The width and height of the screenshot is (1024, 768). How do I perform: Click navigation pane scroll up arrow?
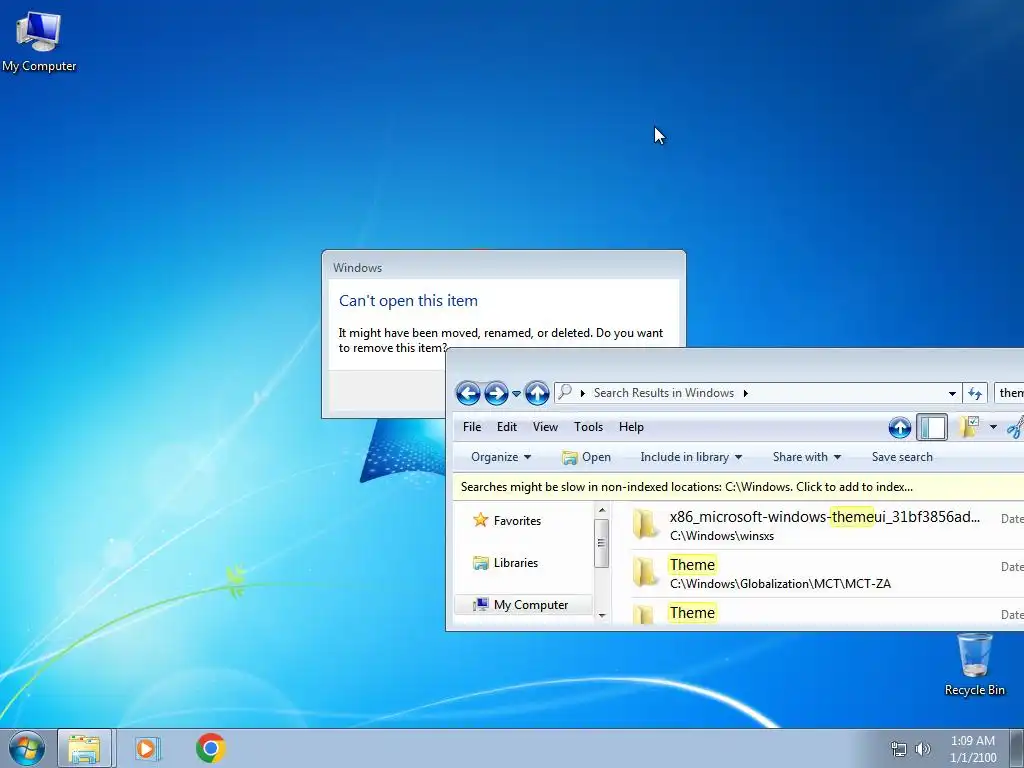602,510
